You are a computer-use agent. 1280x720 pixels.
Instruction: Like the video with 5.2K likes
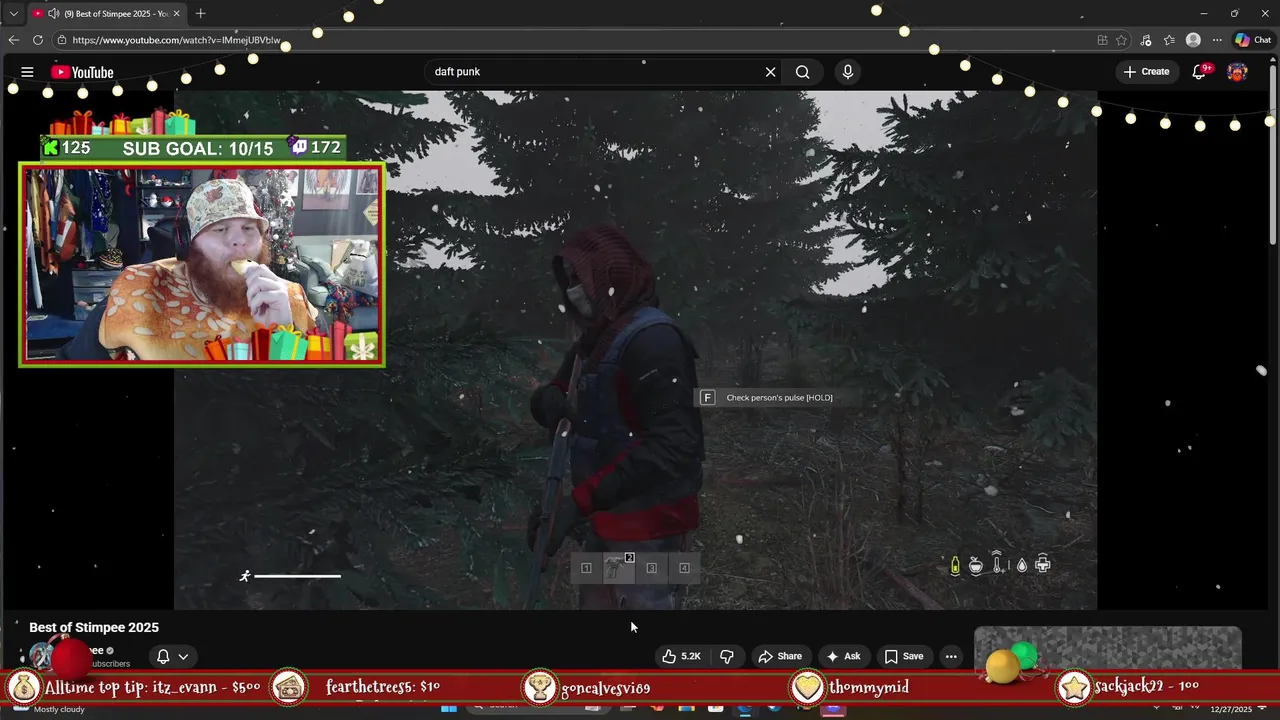coord(681,656)
